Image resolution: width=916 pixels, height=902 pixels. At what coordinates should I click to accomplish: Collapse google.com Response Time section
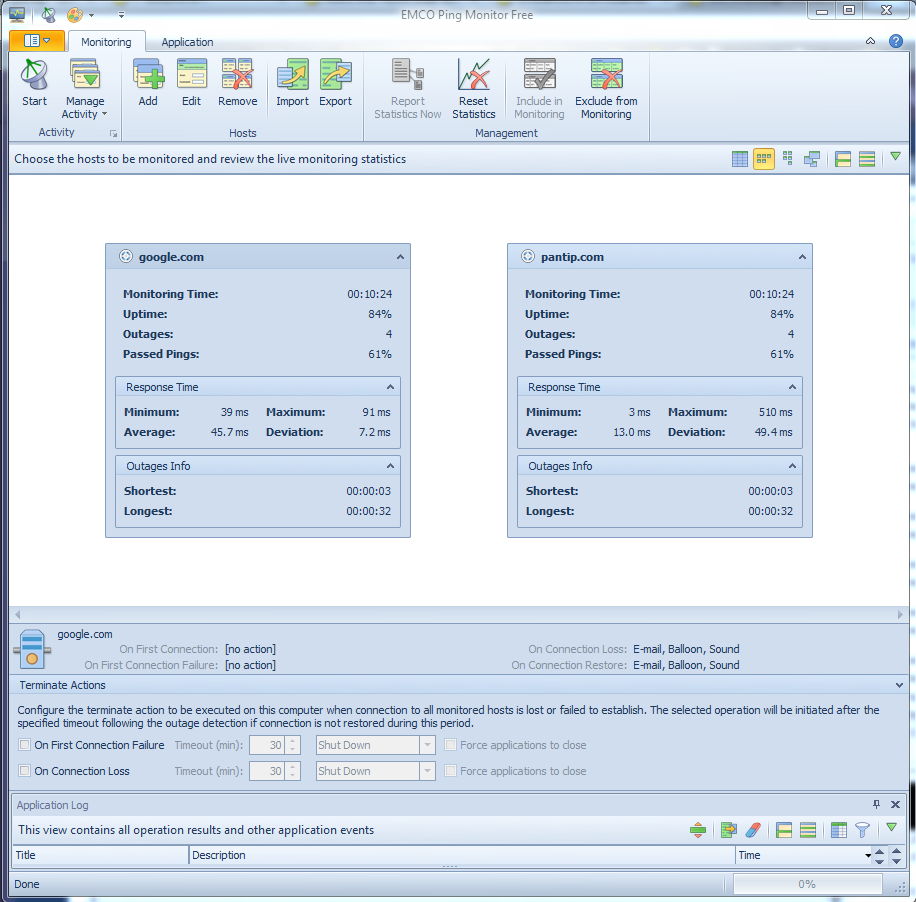390,387
